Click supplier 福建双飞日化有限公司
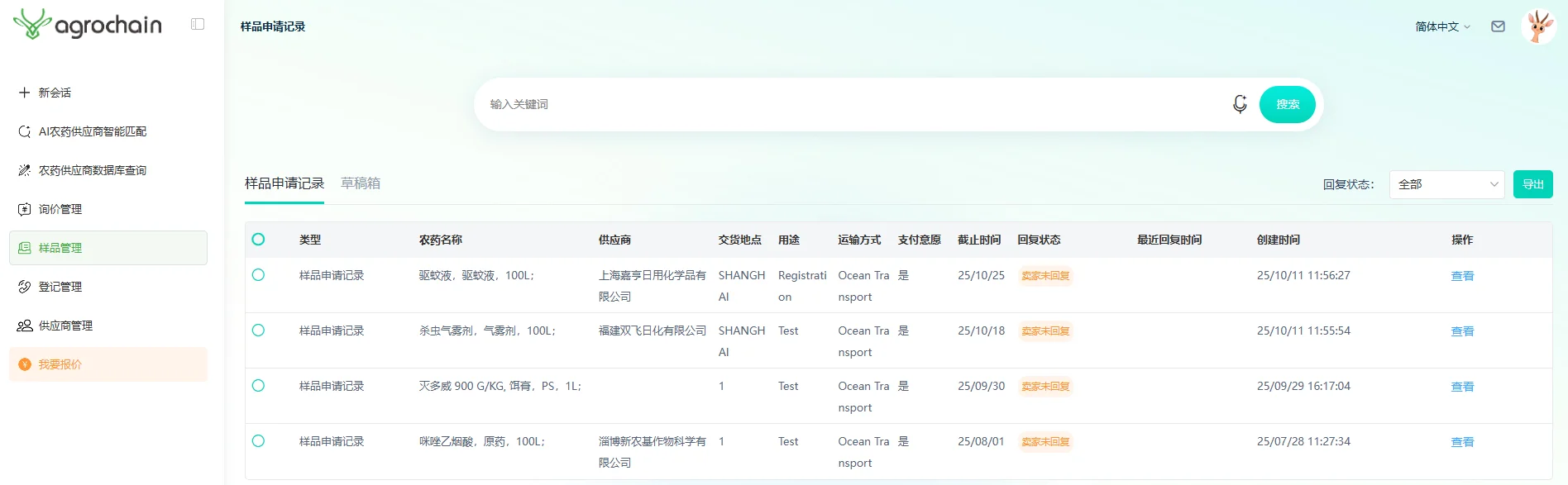Screen dimensions: 1568x485 pyautogui.click(x=653, y=330)
